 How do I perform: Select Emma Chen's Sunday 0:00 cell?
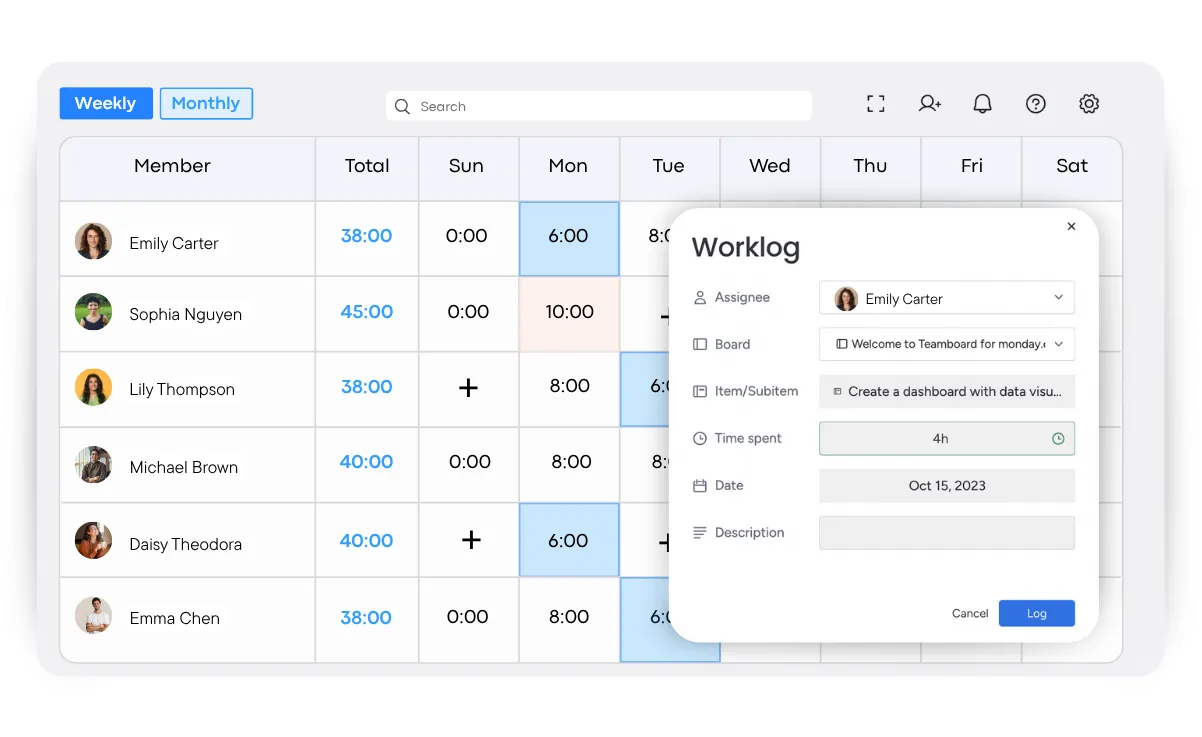tap(469, 619)
